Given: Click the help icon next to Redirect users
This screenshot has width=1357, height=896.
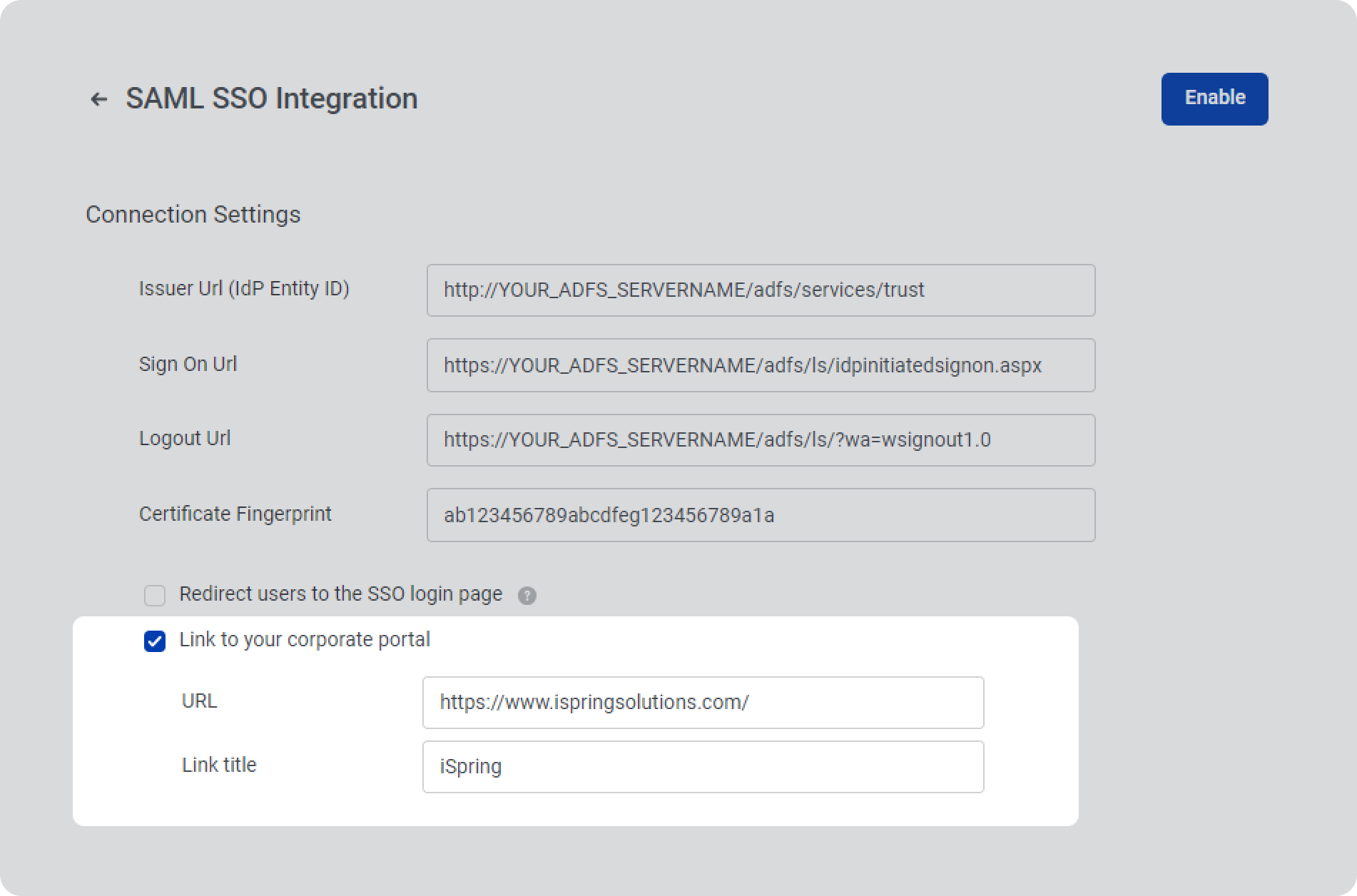Looking at the screenshot, I should coord(527,596).
